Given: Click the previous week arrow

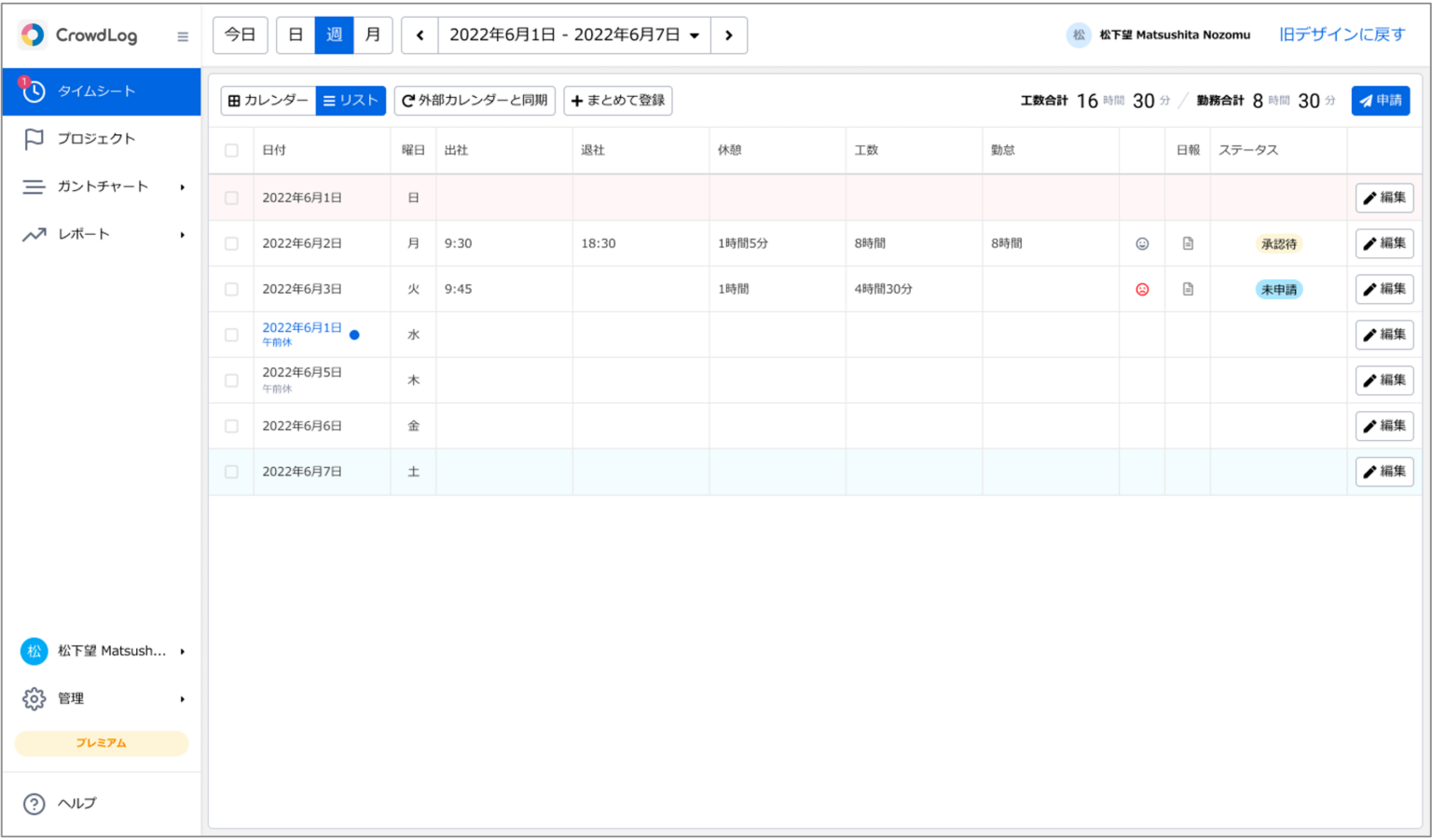Looking at the screenshot, I should (x=420, y=34).
